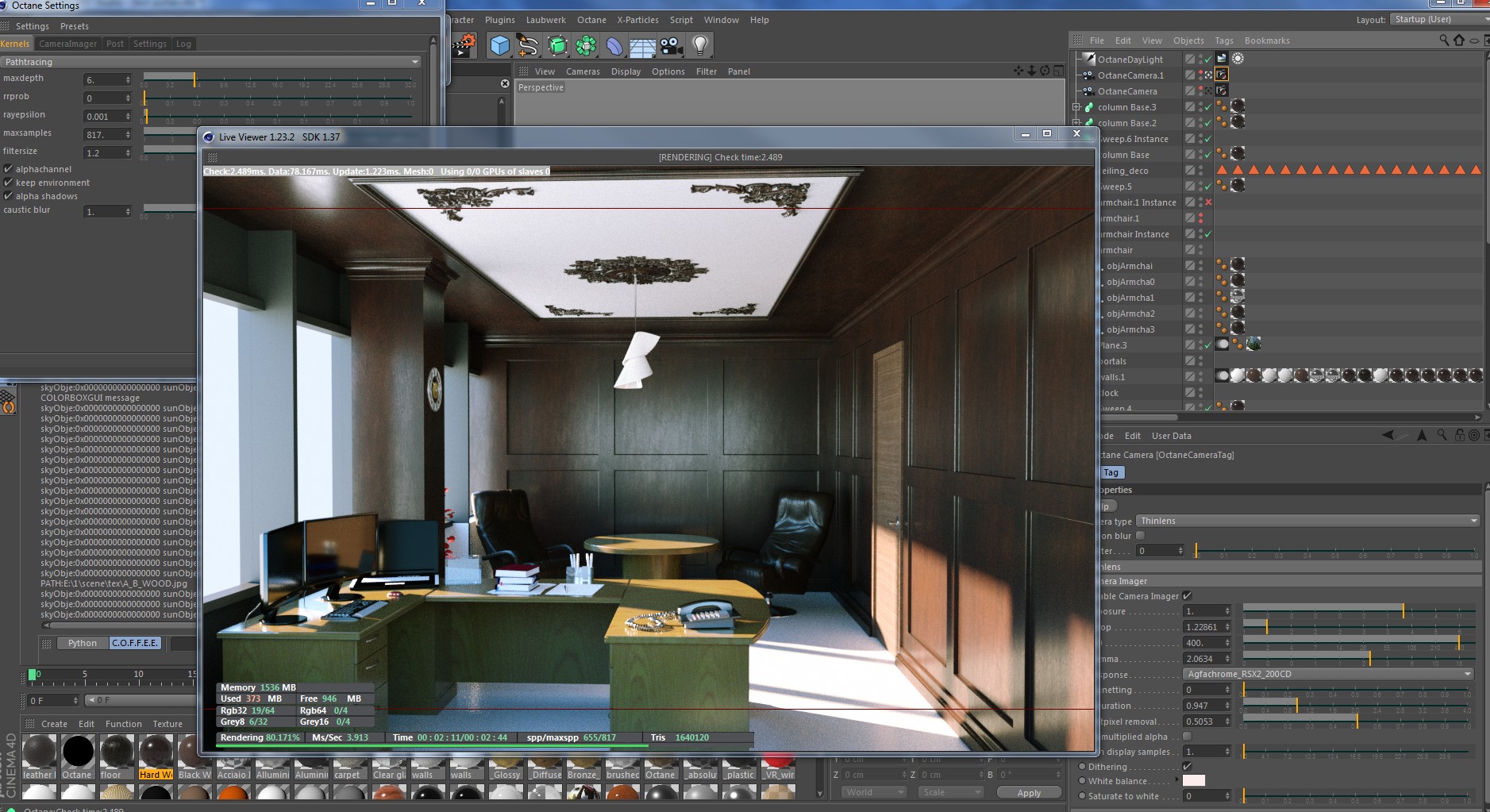This screenshot has height=812, width=1490.
Task: Click the Object Manager home icon
Action: [1459, 40]
